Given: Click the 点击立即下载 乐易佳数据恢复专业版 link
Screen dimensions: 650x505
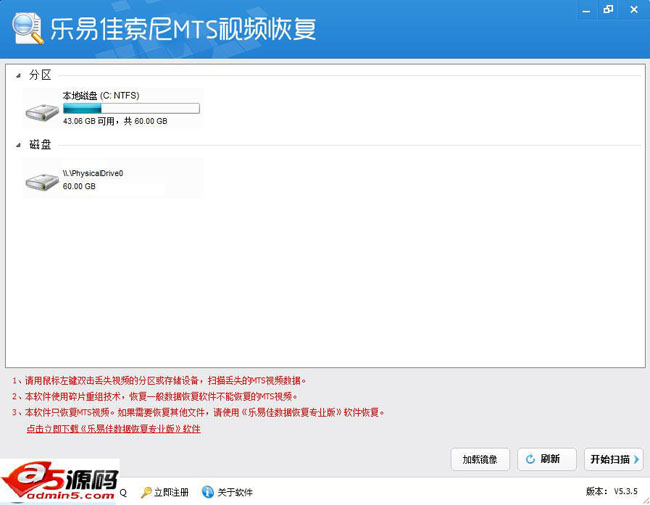Looking at the screenshot, I should pyautogui.click(x=114, y=429).
